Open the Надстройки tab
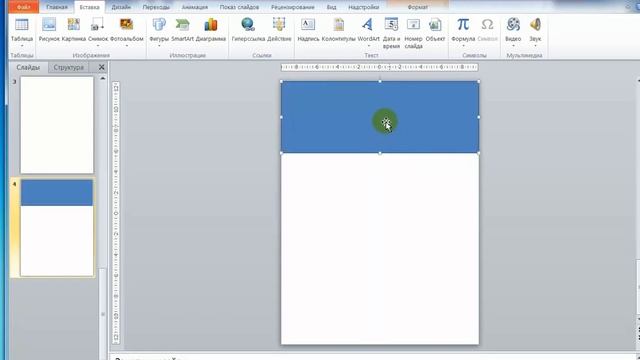Viewport: 640px width, 360px height. (364, 7)
